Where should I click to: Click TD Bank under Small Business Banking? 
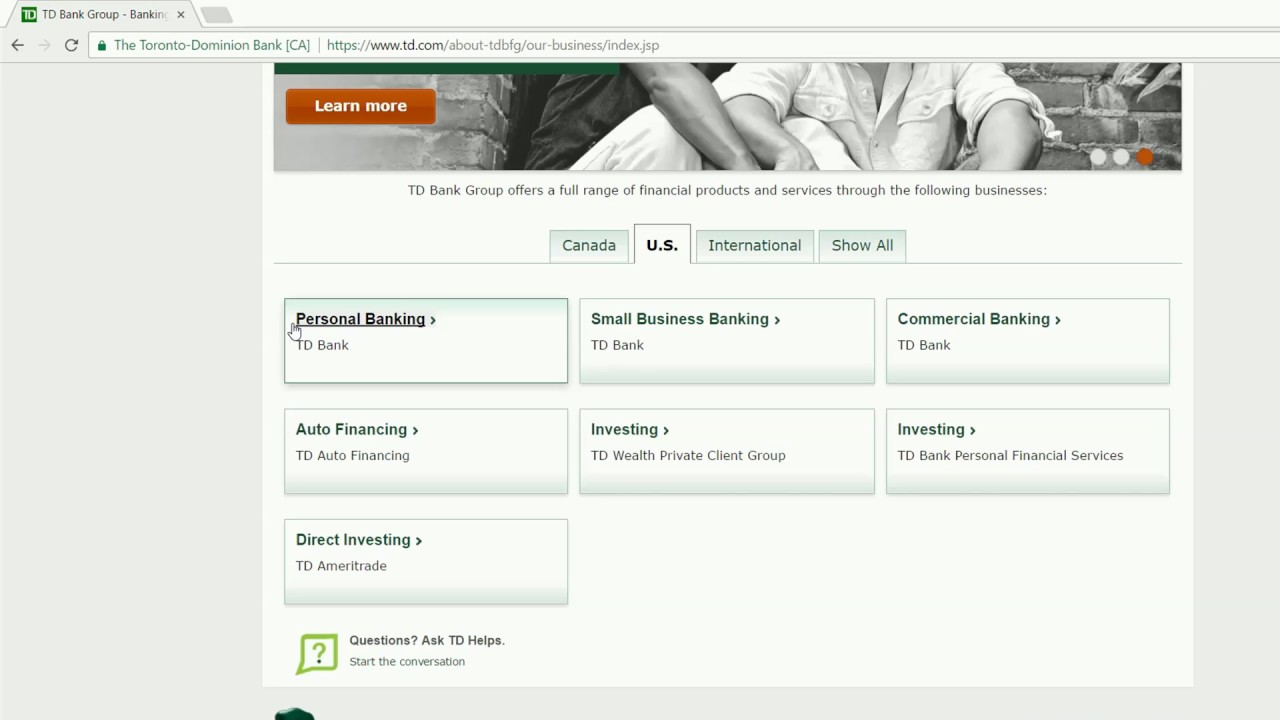tap(617, 345)
